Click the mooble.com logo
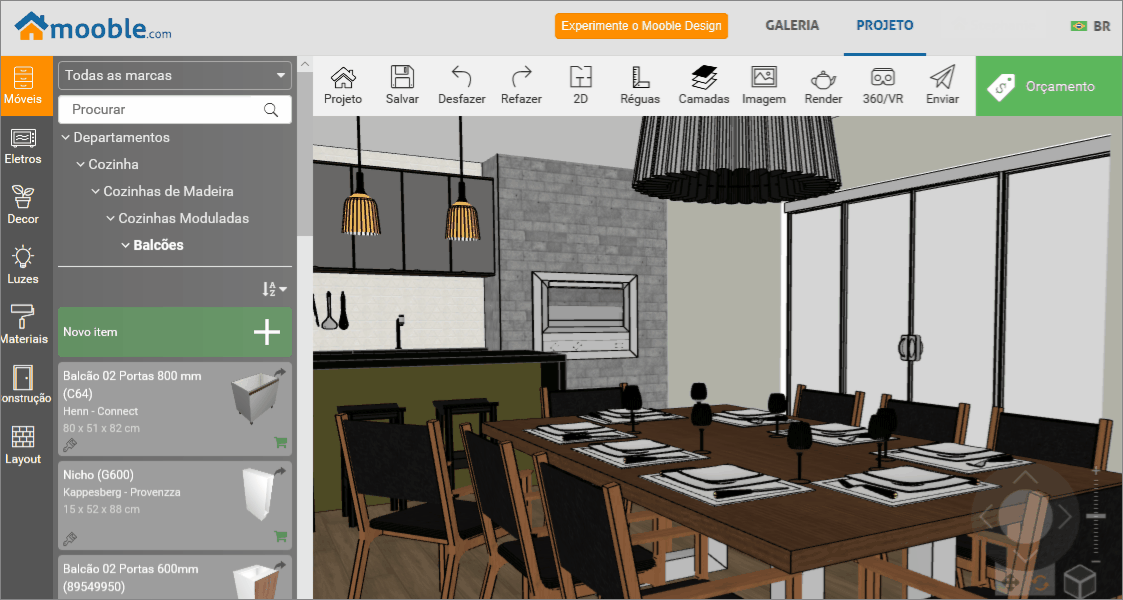1123x600 pixels. point(93,27)
